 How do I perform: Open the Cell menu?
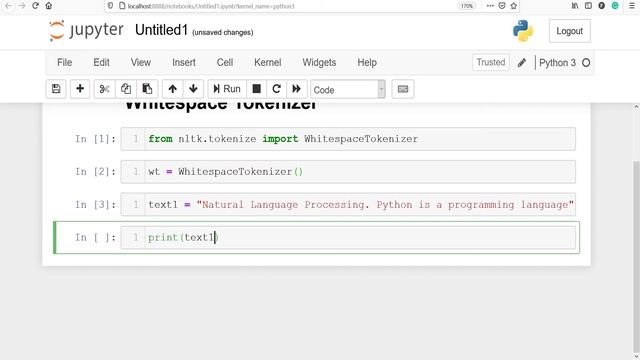pos(225,62)
